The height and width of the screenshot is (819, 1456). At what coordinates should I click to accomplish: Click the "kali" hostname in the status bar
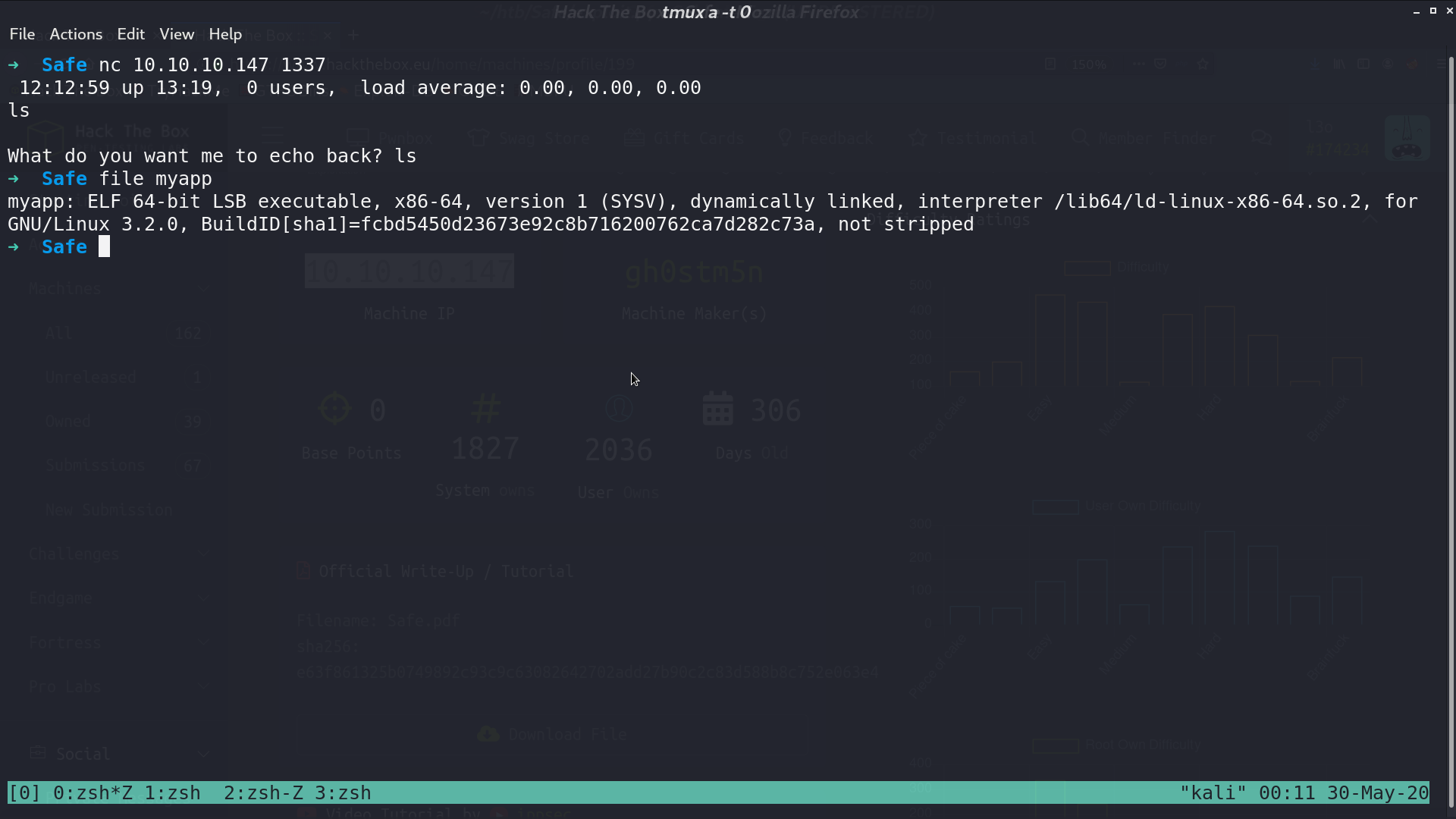[x=1213, y=793]
